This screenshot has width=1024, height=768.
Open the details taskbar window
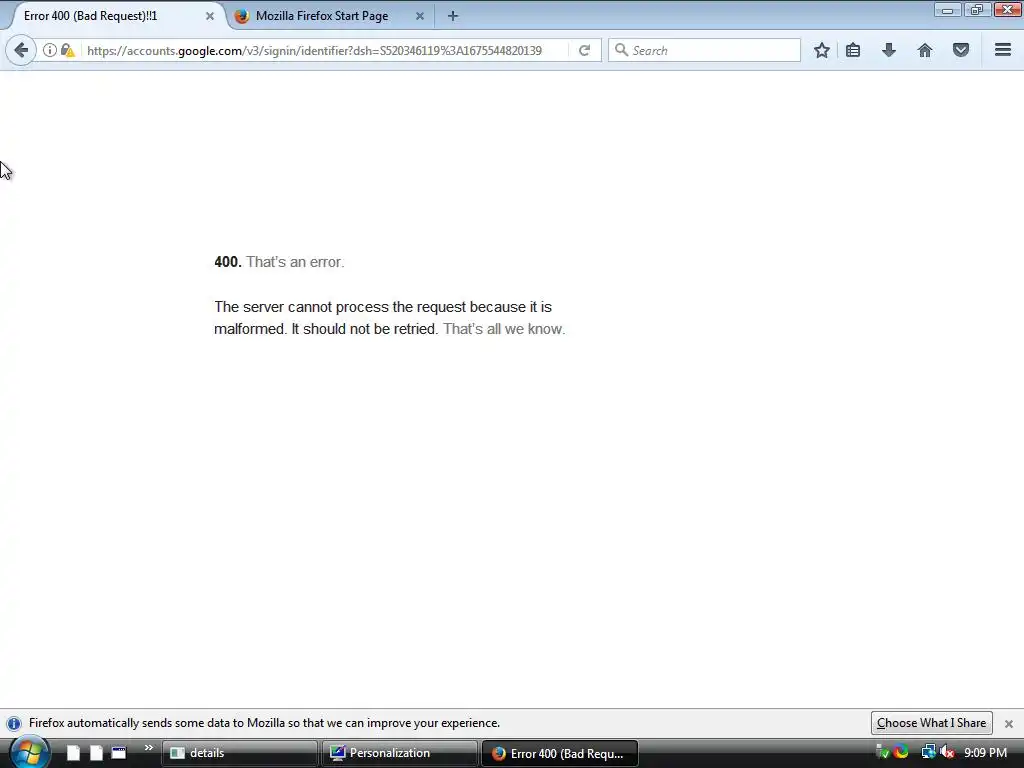click(240, 753)
